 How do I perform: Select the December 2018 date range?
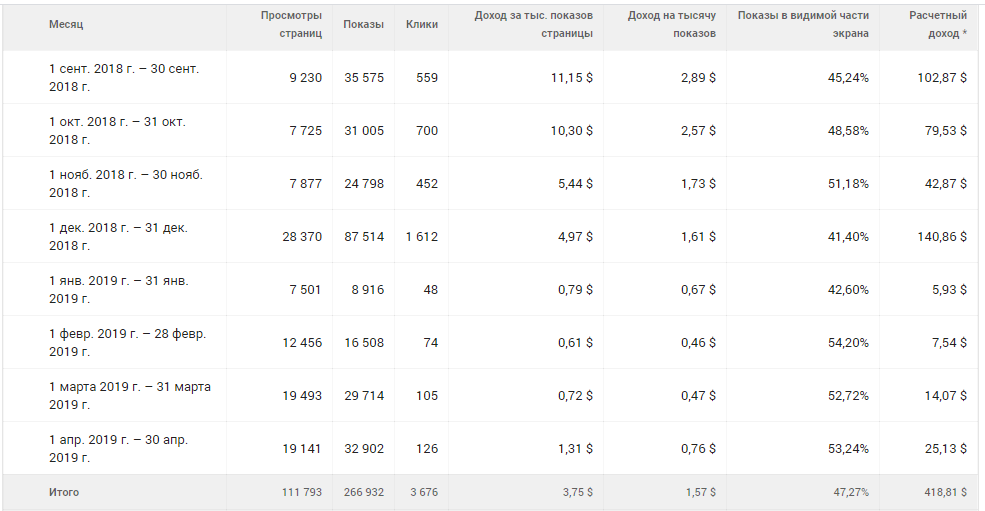[118, 236]
